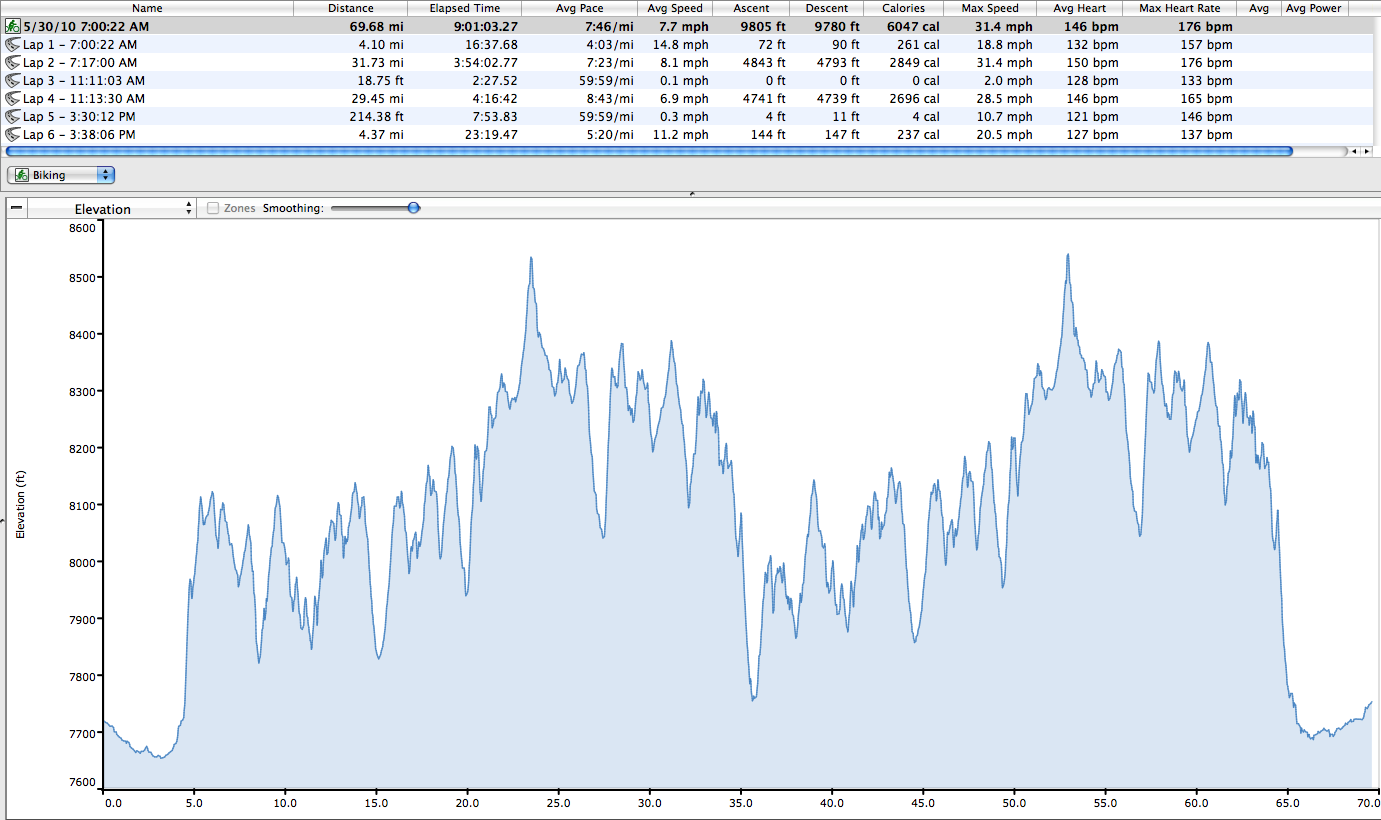Click the Lap 5 shoe icon
This screenshot has height=820, width=1381.
coord(13,117)
